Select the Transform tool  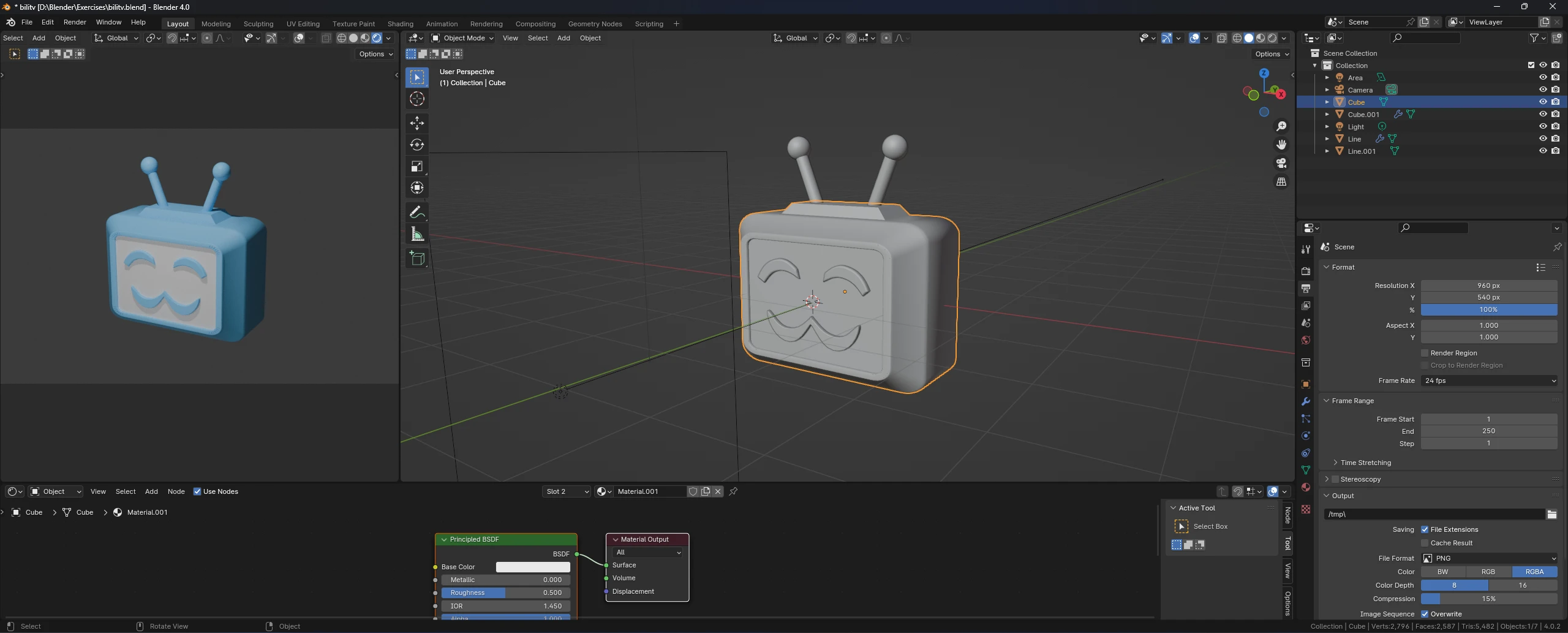417,188
